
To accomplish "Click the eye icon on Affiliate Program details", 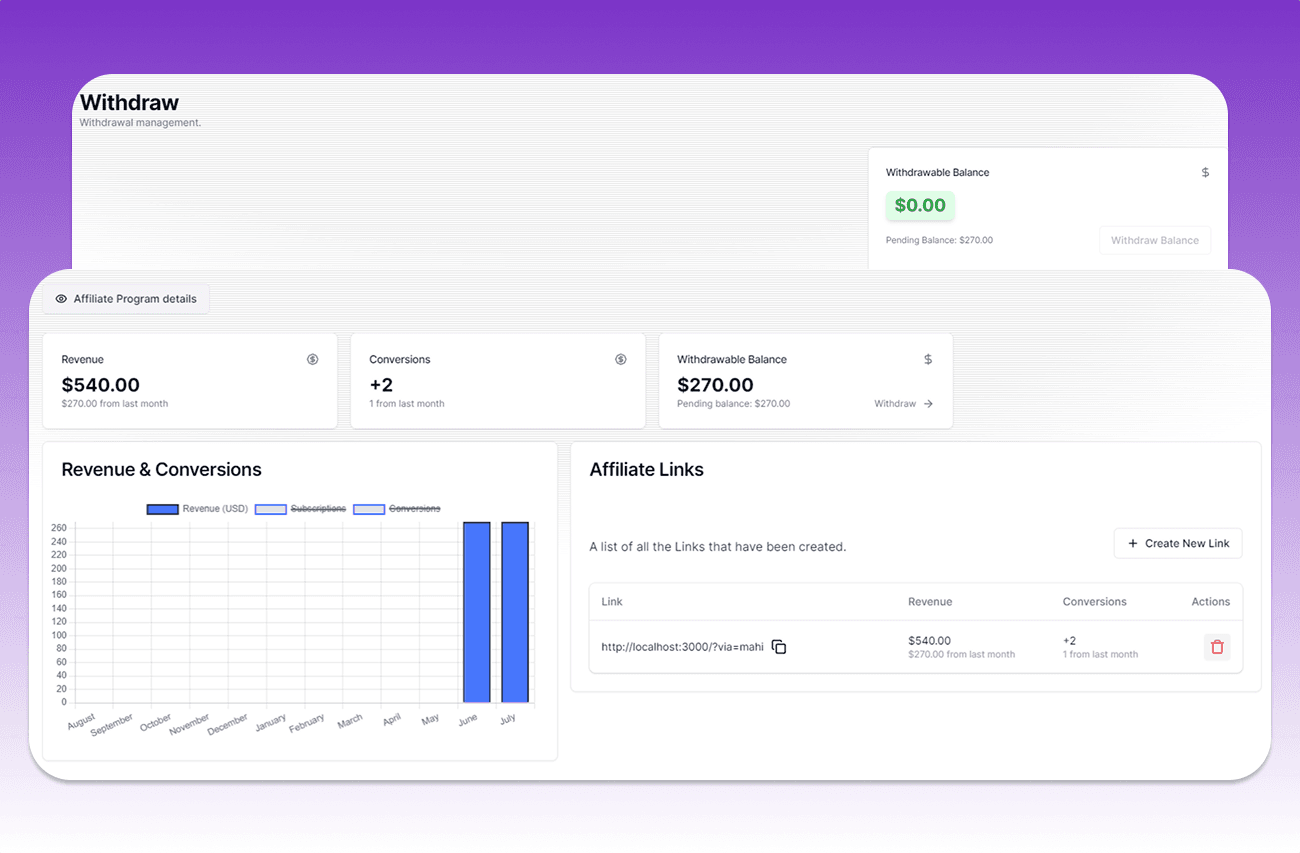I will (x=61, y=299).
